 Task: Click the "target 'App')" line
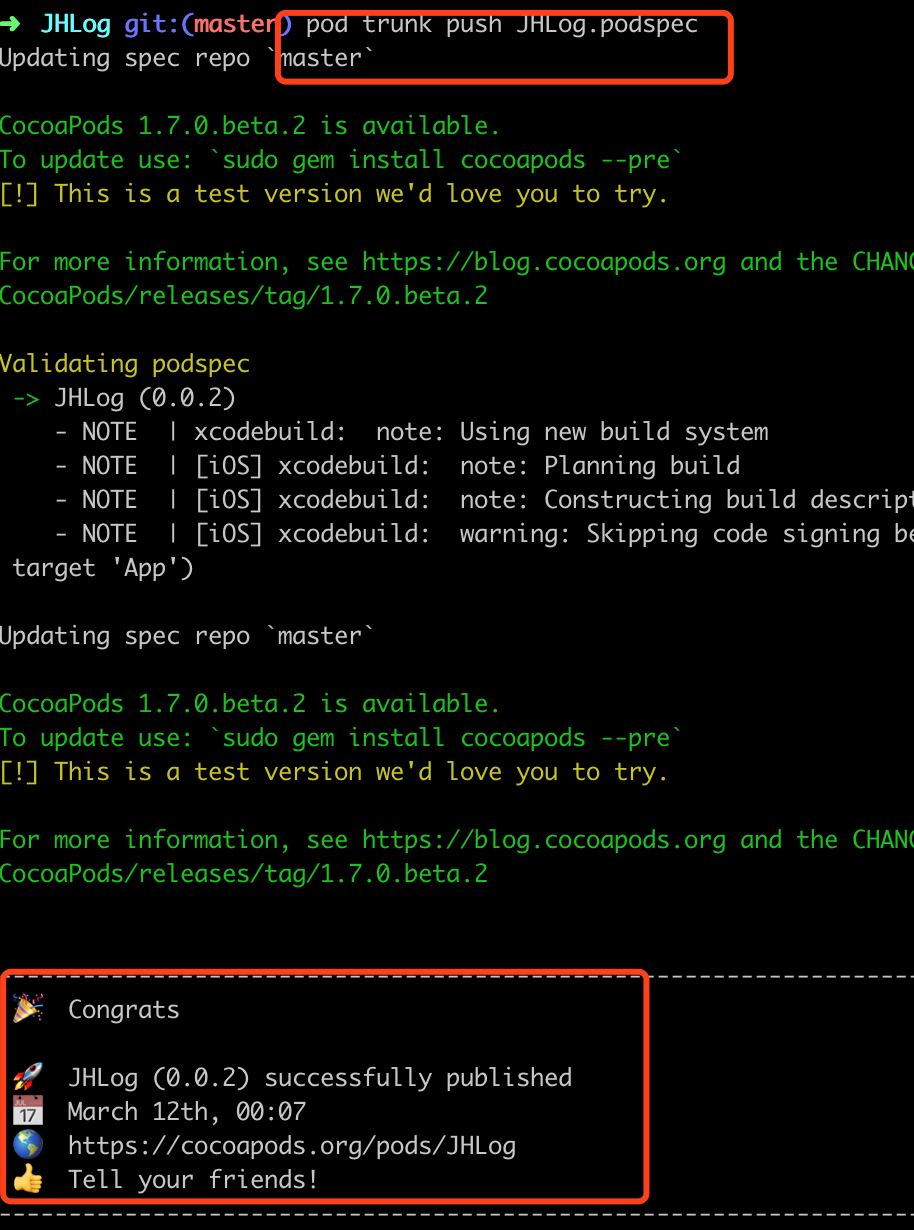pyautogui.click(x=104, y=568)
